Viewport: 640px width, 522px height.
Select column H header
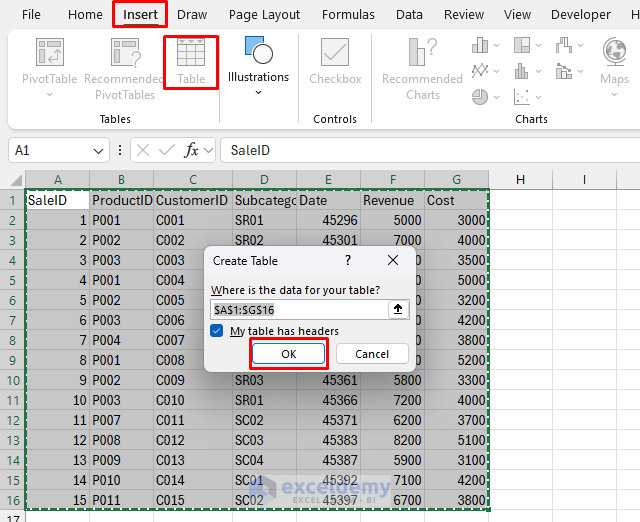[x=520, y=180]
